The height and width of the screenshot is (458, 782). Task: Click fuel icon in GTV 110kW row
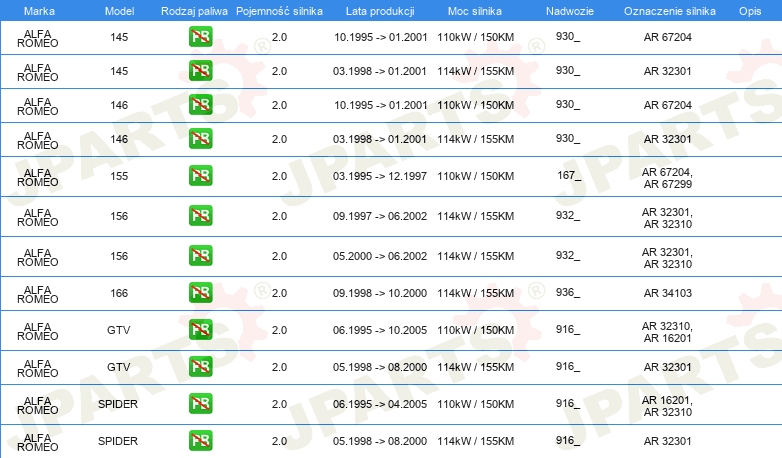200,329
